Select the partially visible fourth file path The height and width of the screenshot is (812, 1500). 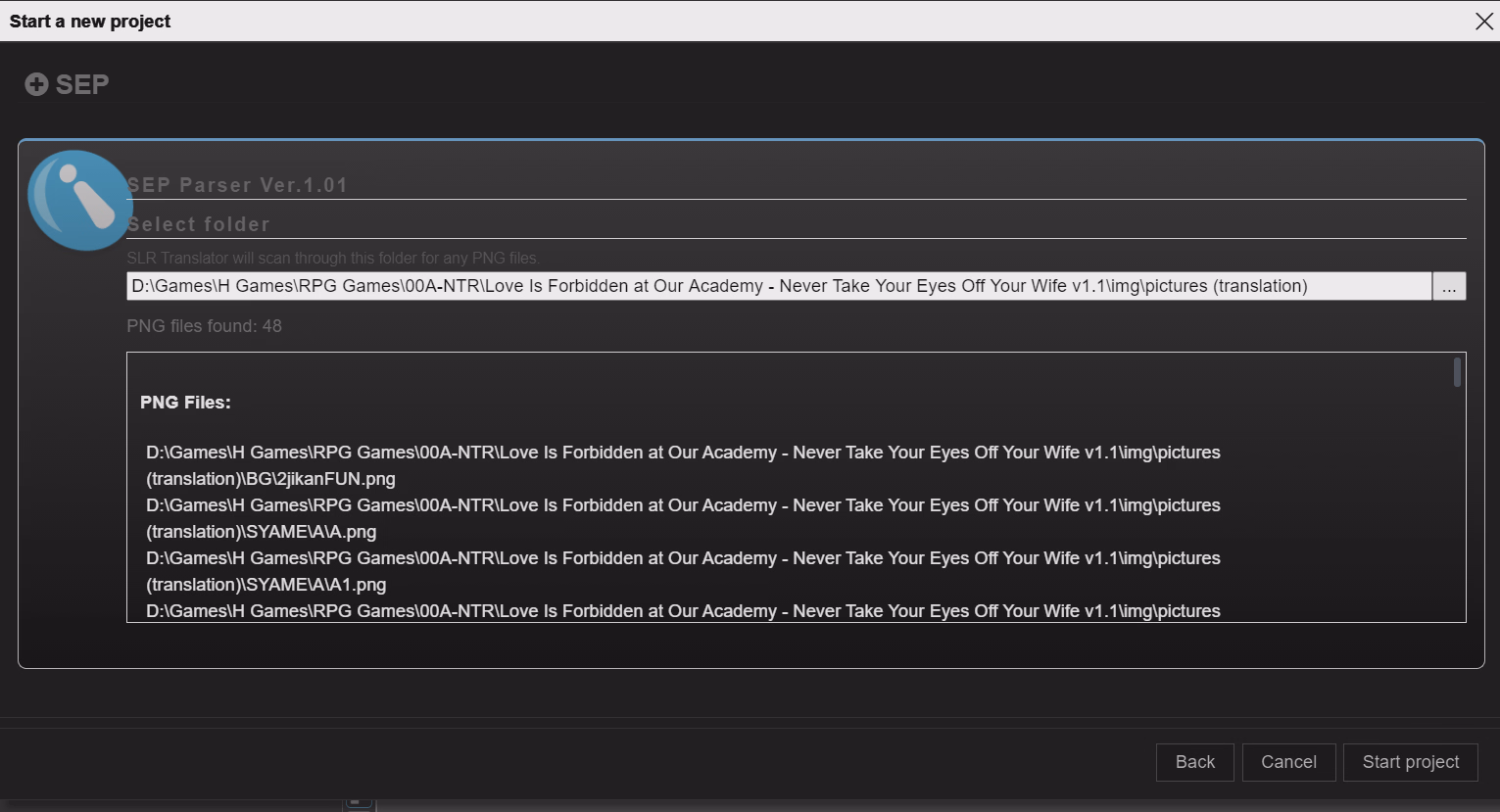click(x=683, y=611)
